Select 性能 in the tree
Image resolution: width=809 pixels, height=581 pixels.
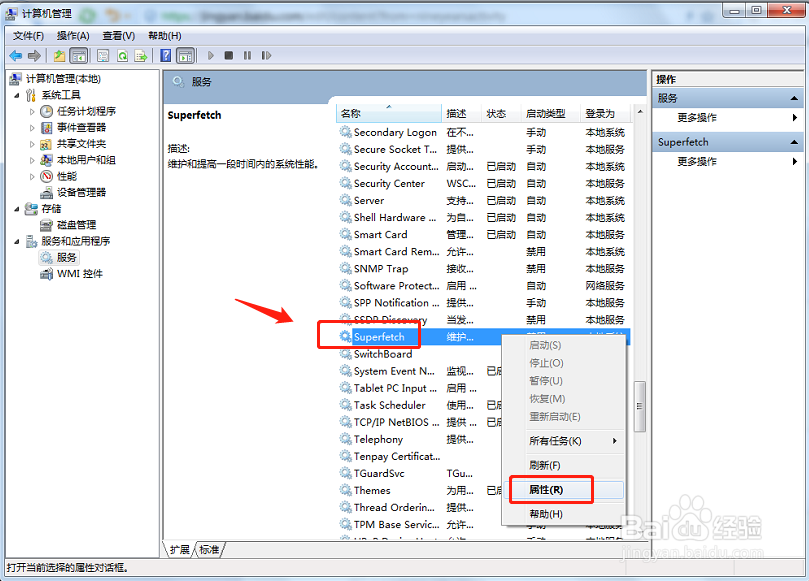pos(67,176)
